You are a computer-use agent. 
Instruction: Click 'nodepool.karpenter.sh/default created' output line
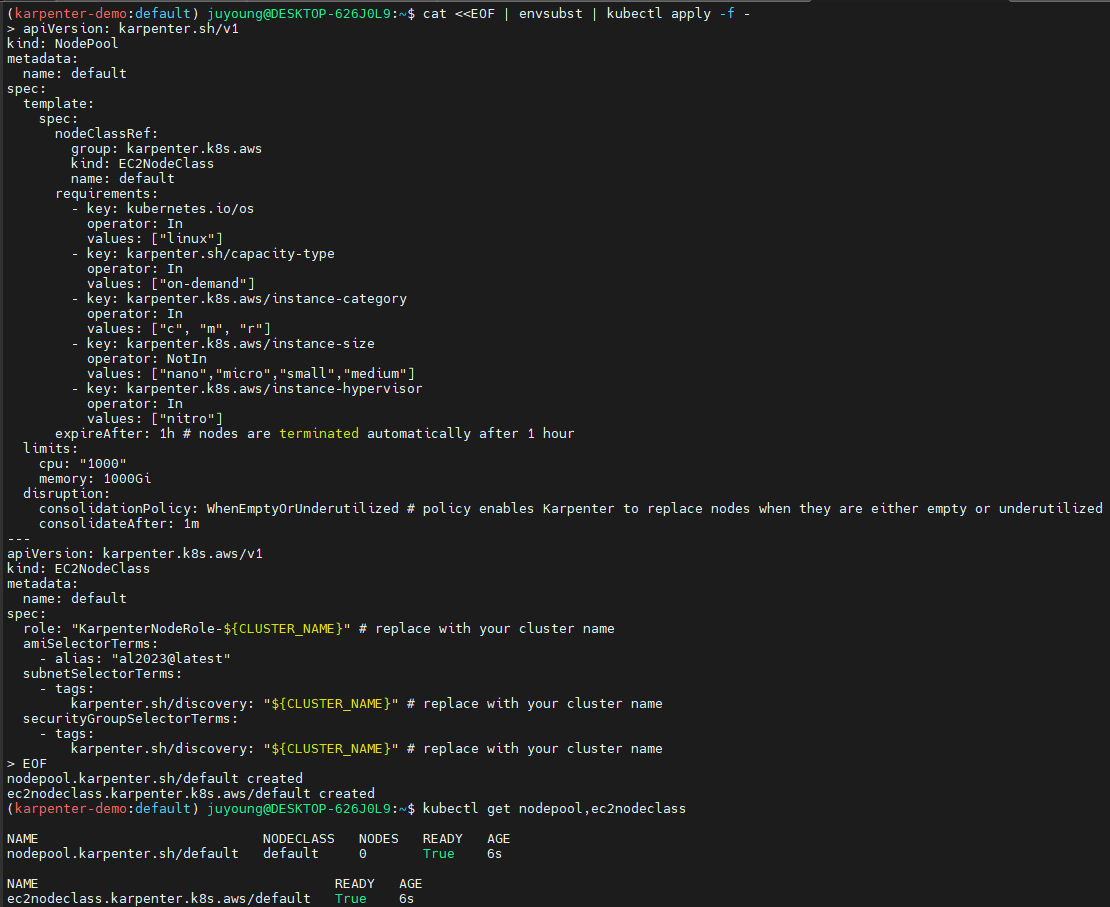click(x=155, y=779)
